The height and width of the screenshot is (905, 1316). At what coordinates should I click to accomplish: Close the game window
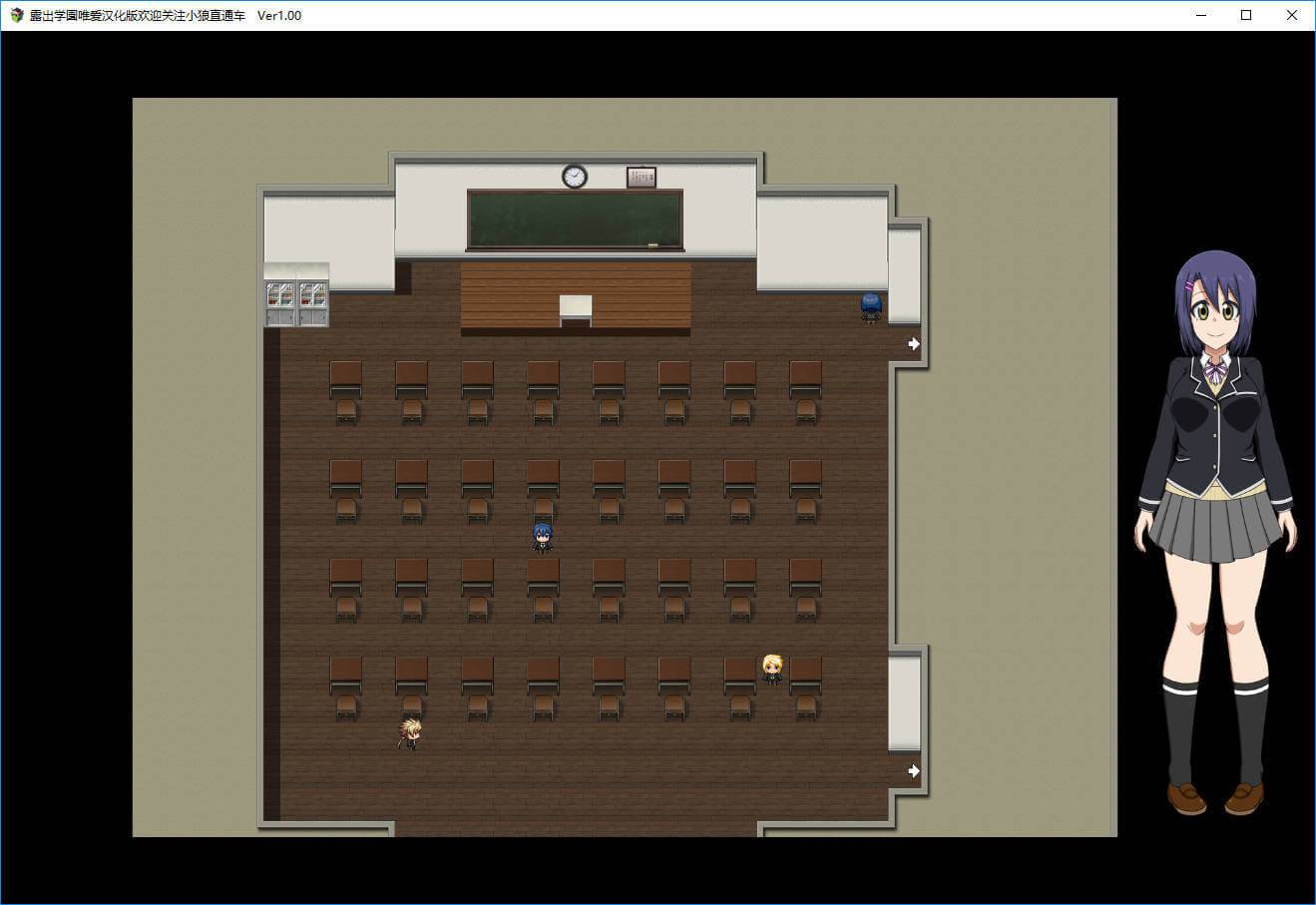(x=1292, y=15)
